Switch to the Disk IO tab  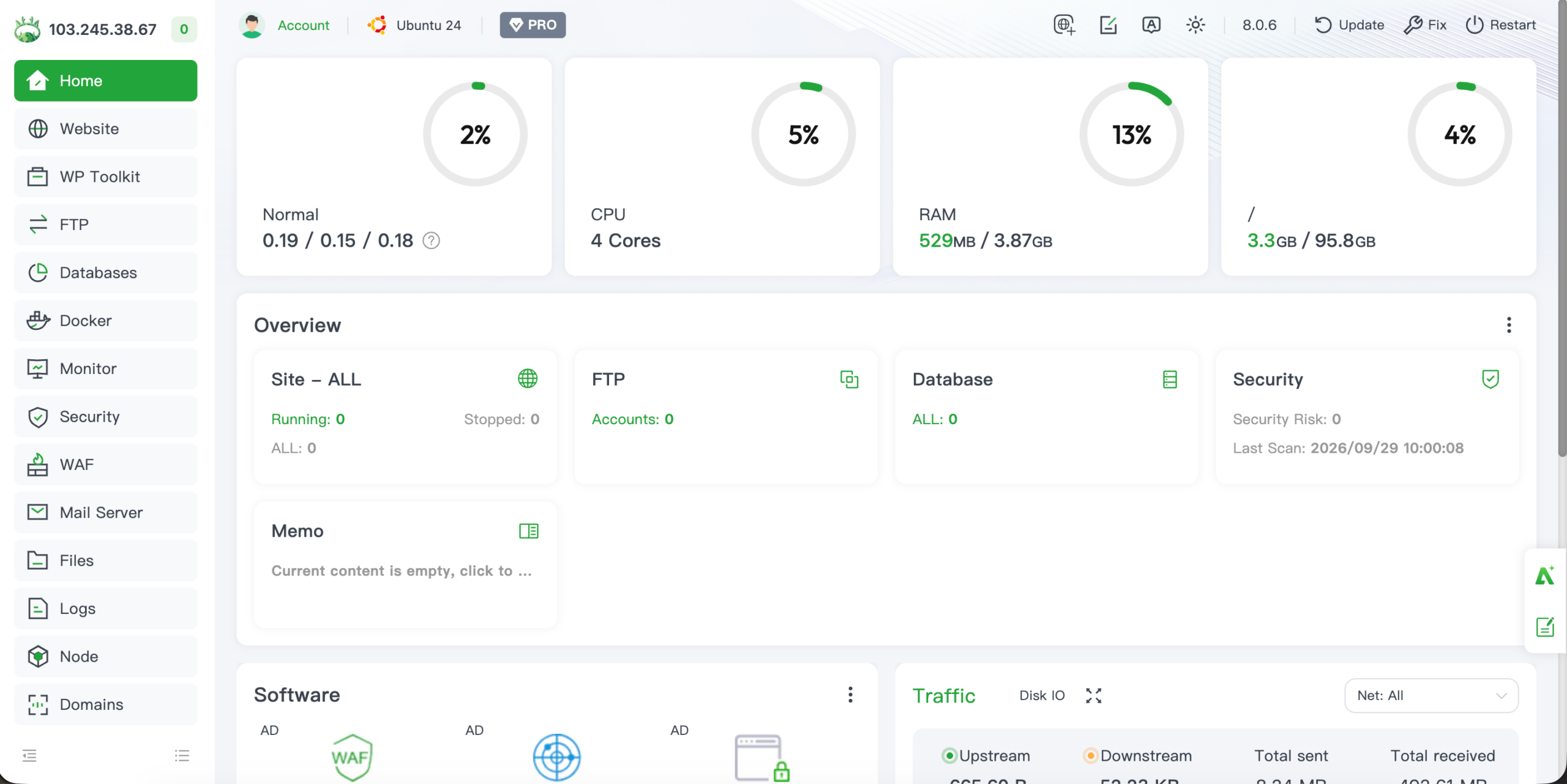1042,695
